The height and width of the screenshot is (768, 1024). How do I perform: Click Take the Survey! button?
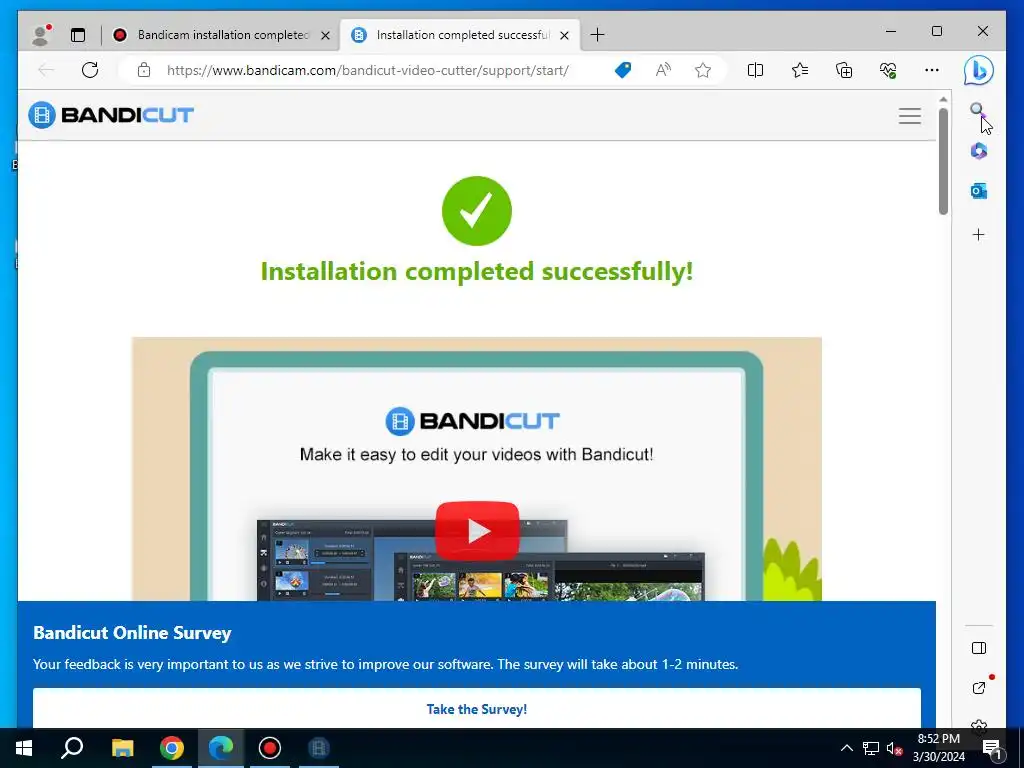(x=477, y=709)
